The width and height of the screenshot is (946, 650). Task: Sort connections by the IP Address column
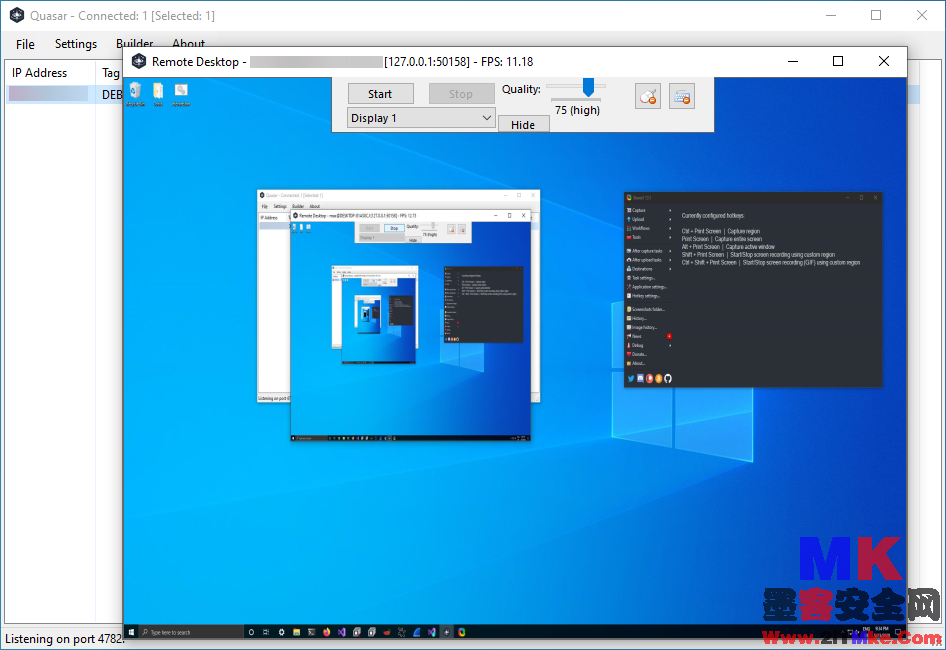tap(40, 72)
